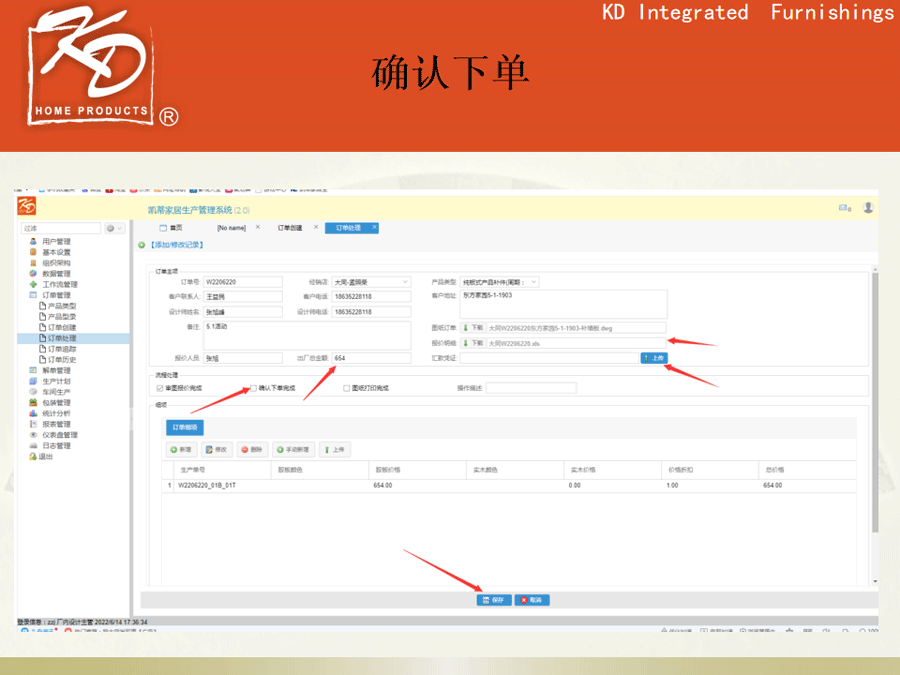Check the 确认下单完成 checkbox

(254, 388)
